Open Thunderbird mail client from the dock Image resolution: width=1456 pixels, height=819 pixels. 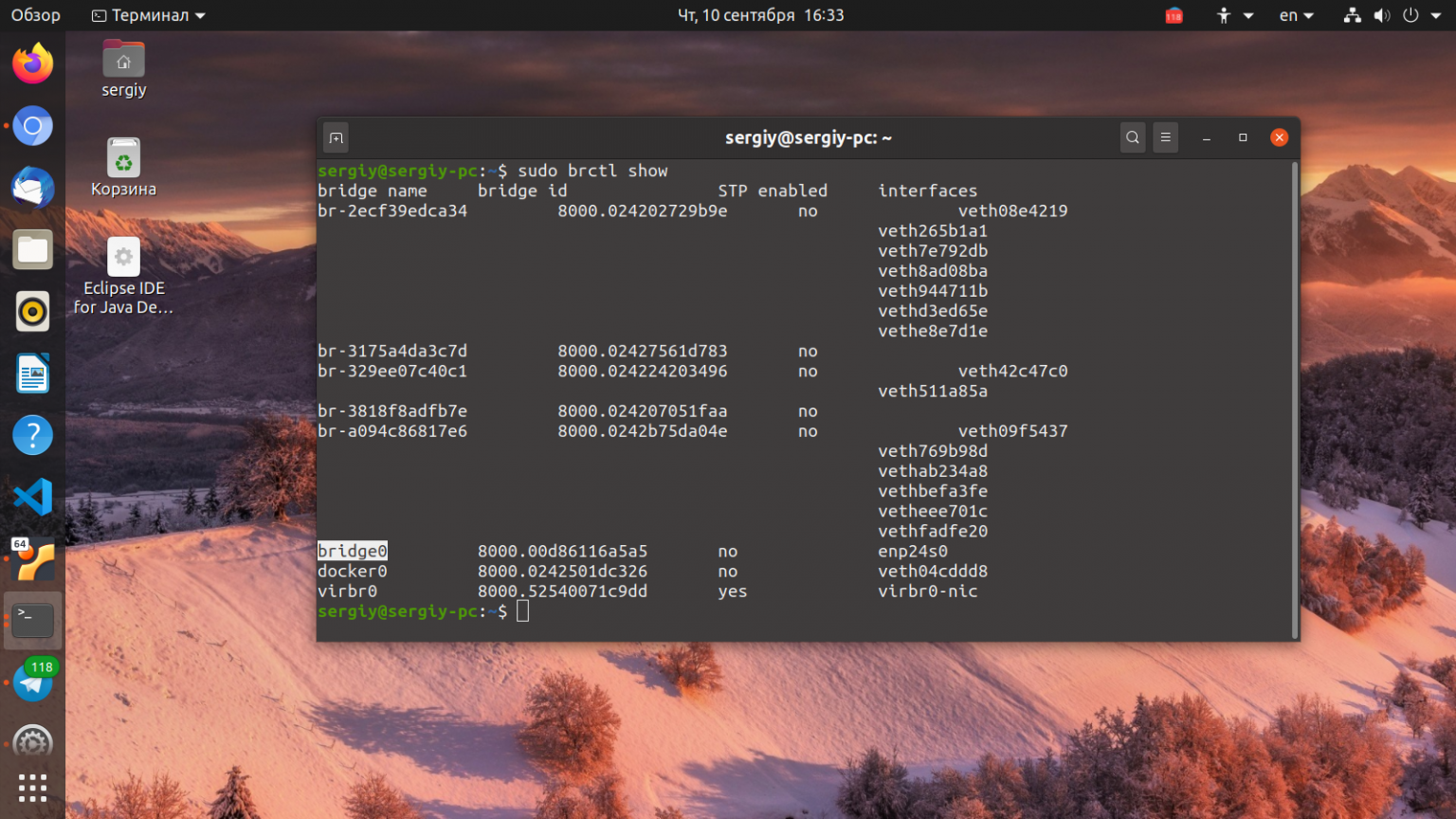tap(33, 188)
